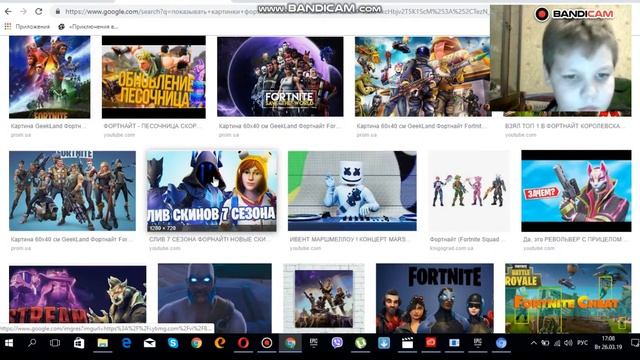Click the '1280 × 720' size label
The image size is (640, 360).
coord(162,228)
